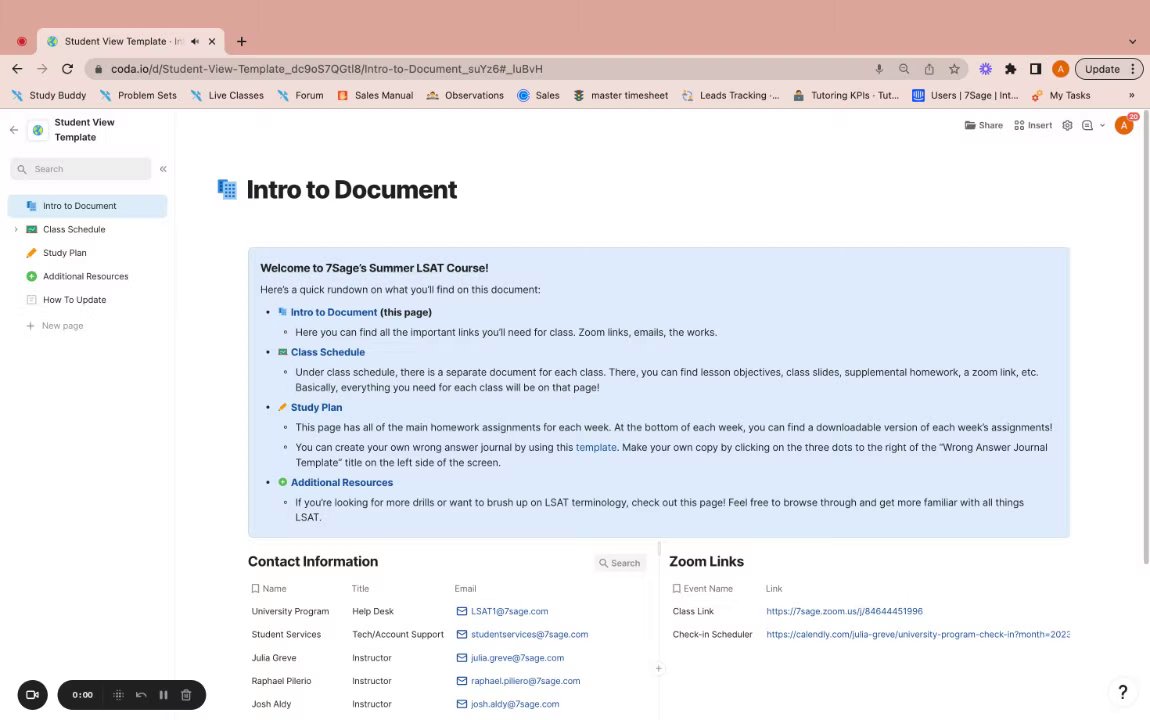This screenshot has width=1150, height=720.
Task: Open Class Schedule page in sidebar
Action: (74, 229)
